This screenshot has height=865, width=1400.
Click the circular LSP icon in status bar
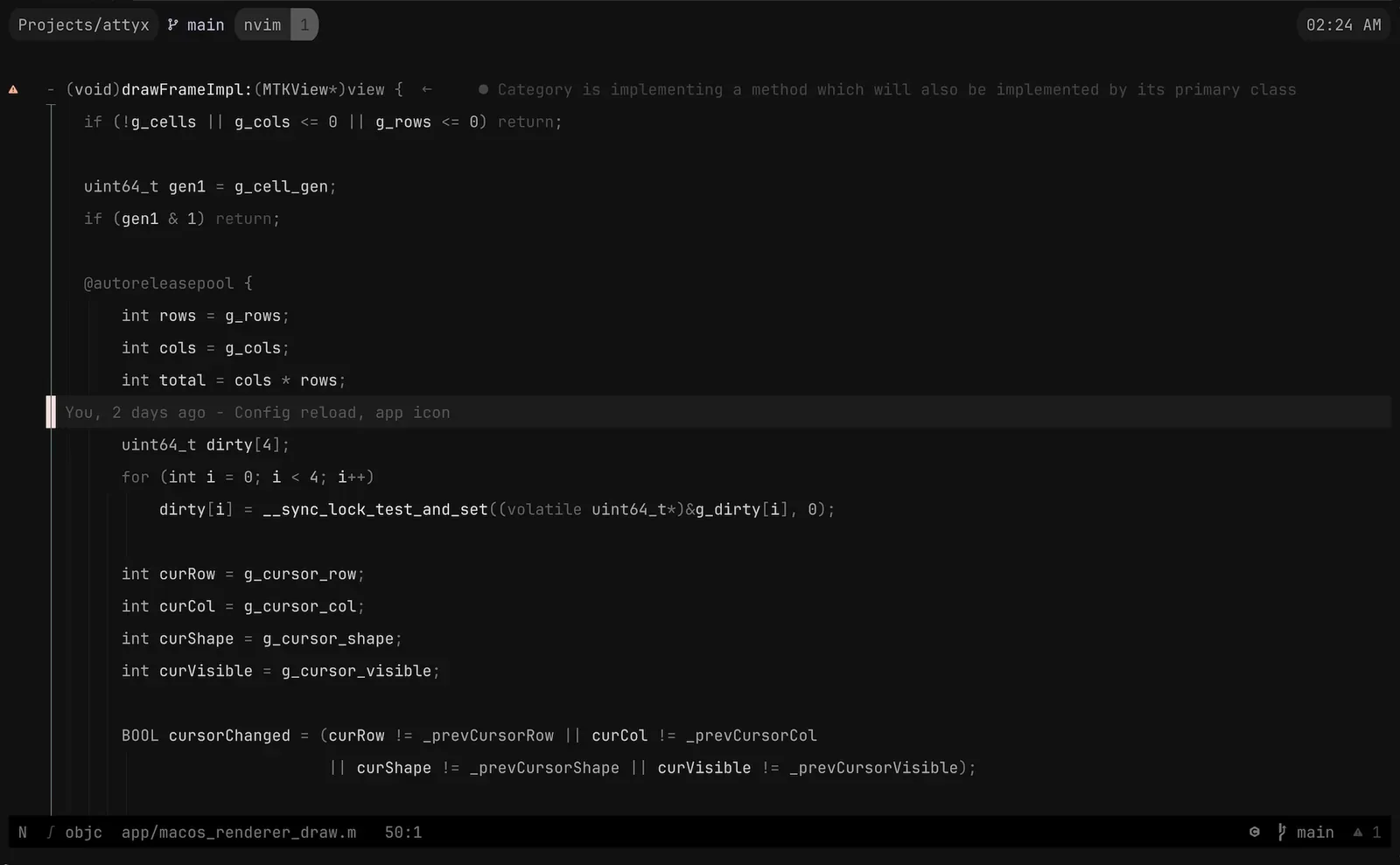pyautogui.click(x=1255, y=832)
